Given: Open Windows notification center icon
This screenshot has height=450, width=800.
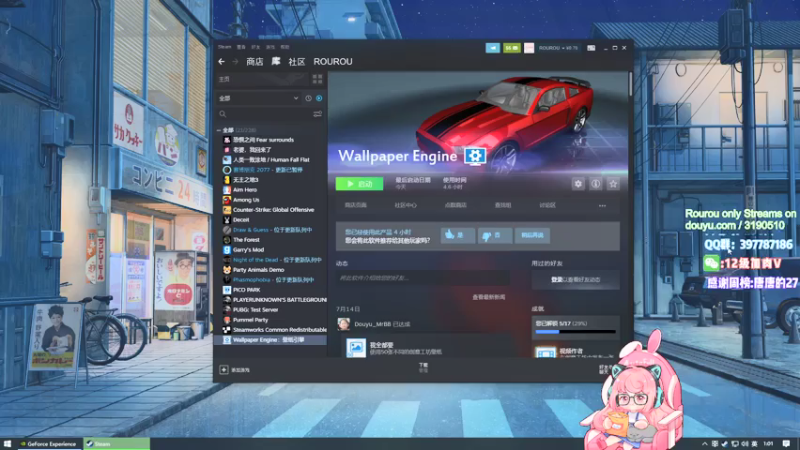Looking at the screenshot, I should click(x=786, y=444).
